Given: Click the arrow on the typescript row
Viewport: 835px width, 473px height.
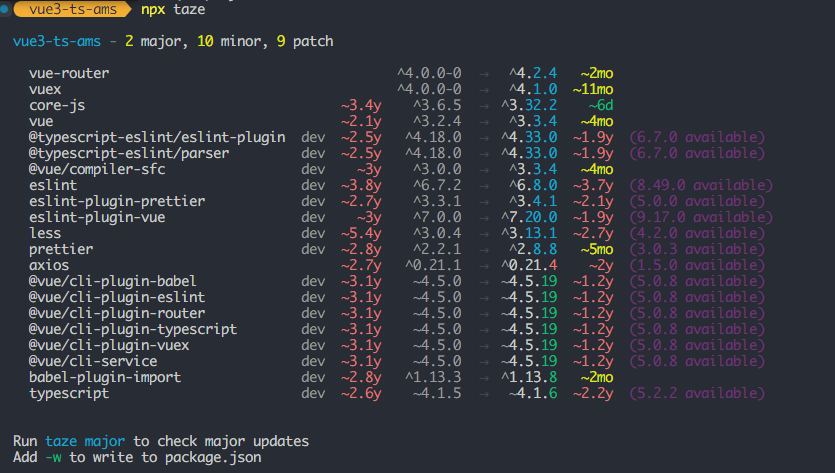Looking at the screenshot, I should pos(484,393).
